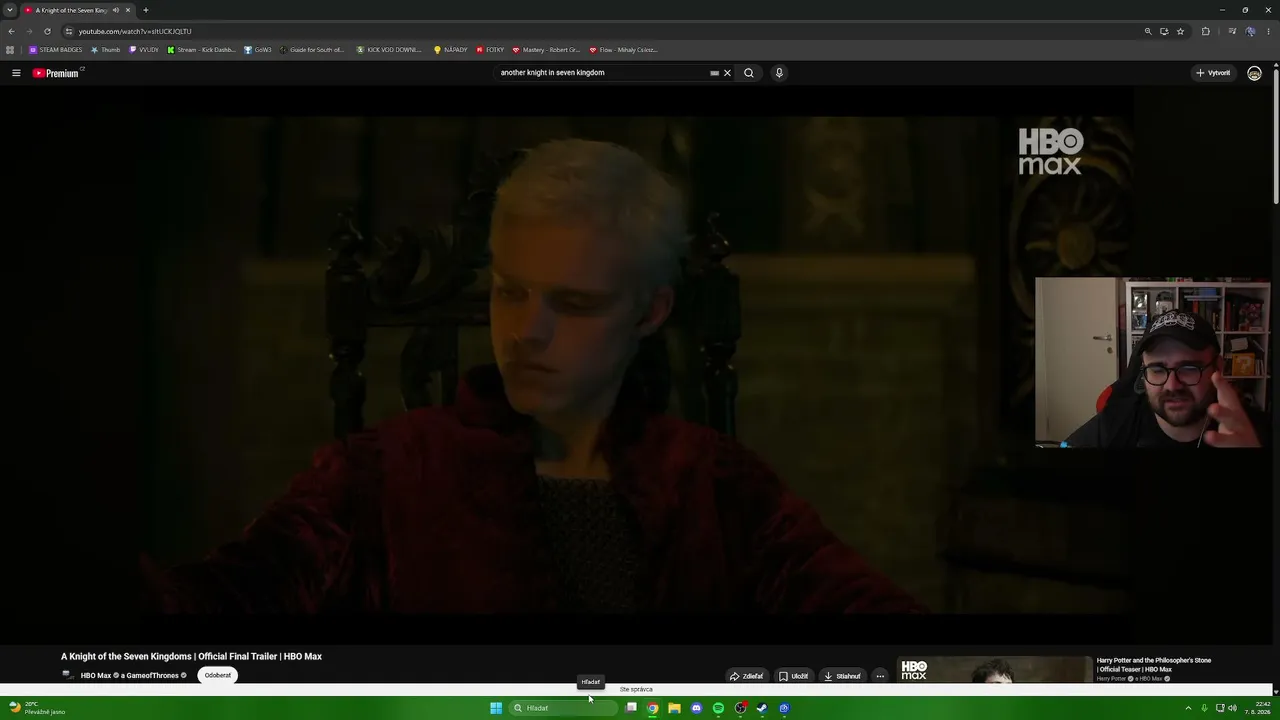
Task: Open Discord from the taskbar
Action: point(696,708)
